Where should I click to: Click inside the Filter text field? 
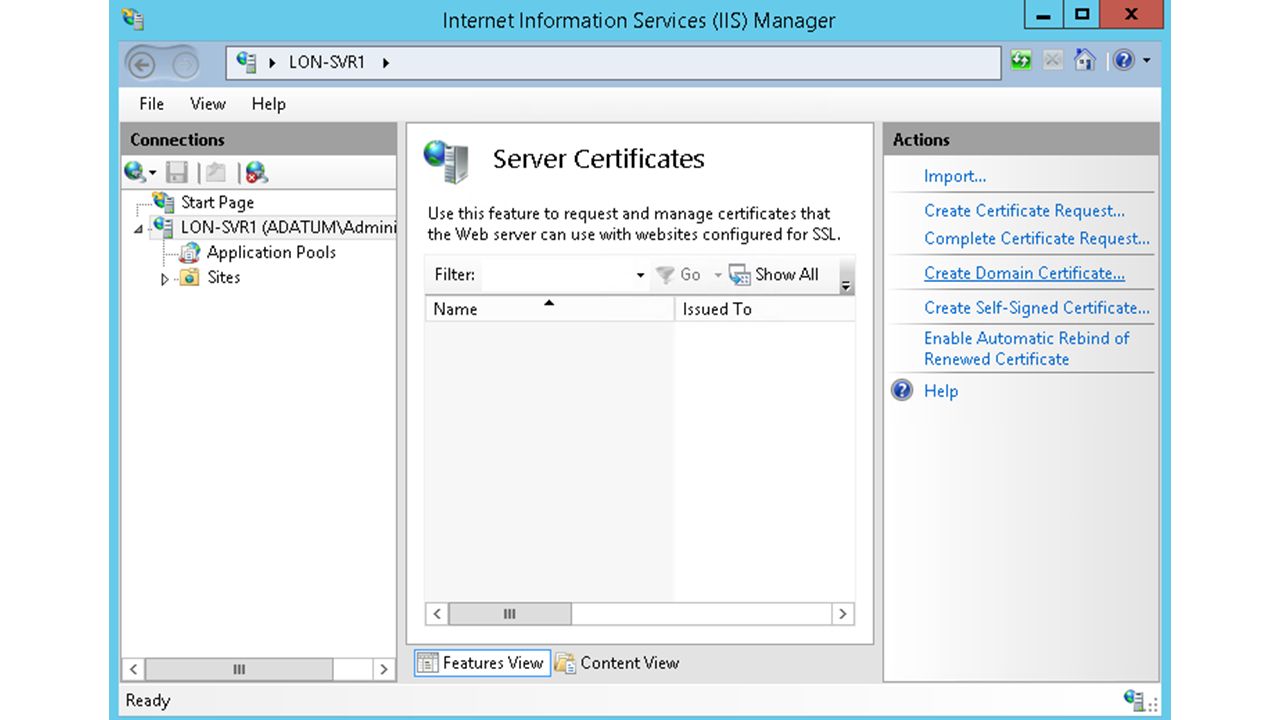(x=557, y=275)
